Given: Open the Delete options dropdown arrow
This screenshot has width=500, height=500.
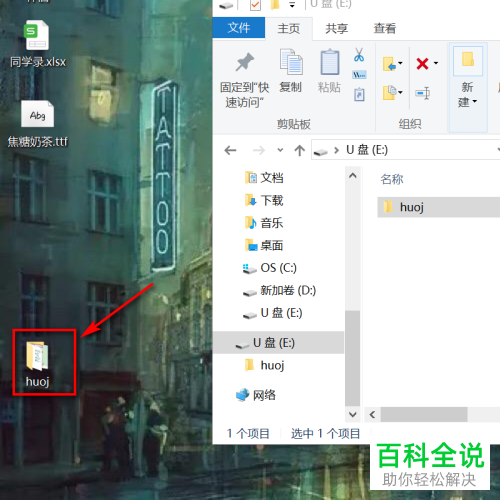Looking at the screenshot, I should (436, 63).
